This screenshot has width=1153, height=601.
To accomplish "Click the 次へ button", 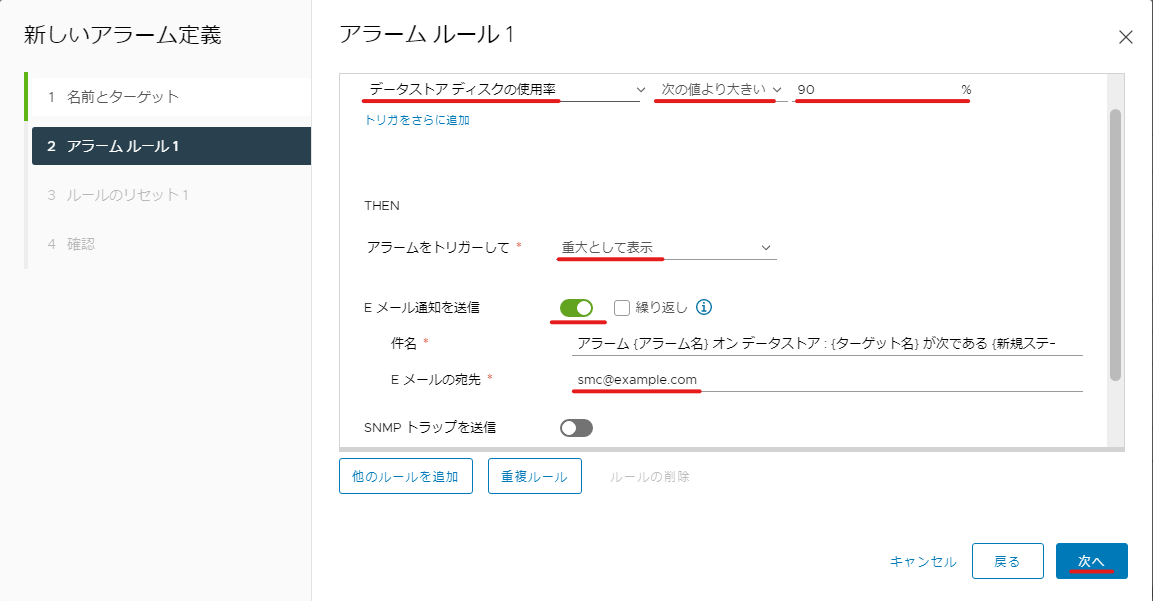I will [x=1091, y=561].
